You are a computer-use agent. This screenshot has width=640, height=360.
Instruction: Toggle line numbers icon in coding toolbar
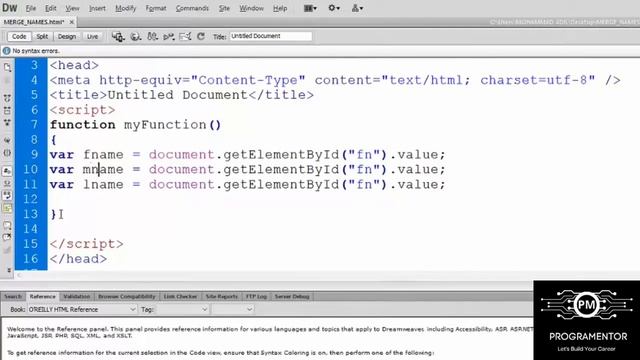7,171
